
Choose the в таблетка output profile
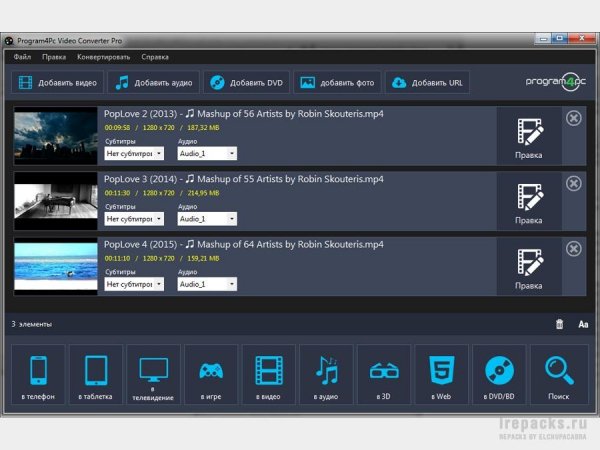tap(96, 375)
